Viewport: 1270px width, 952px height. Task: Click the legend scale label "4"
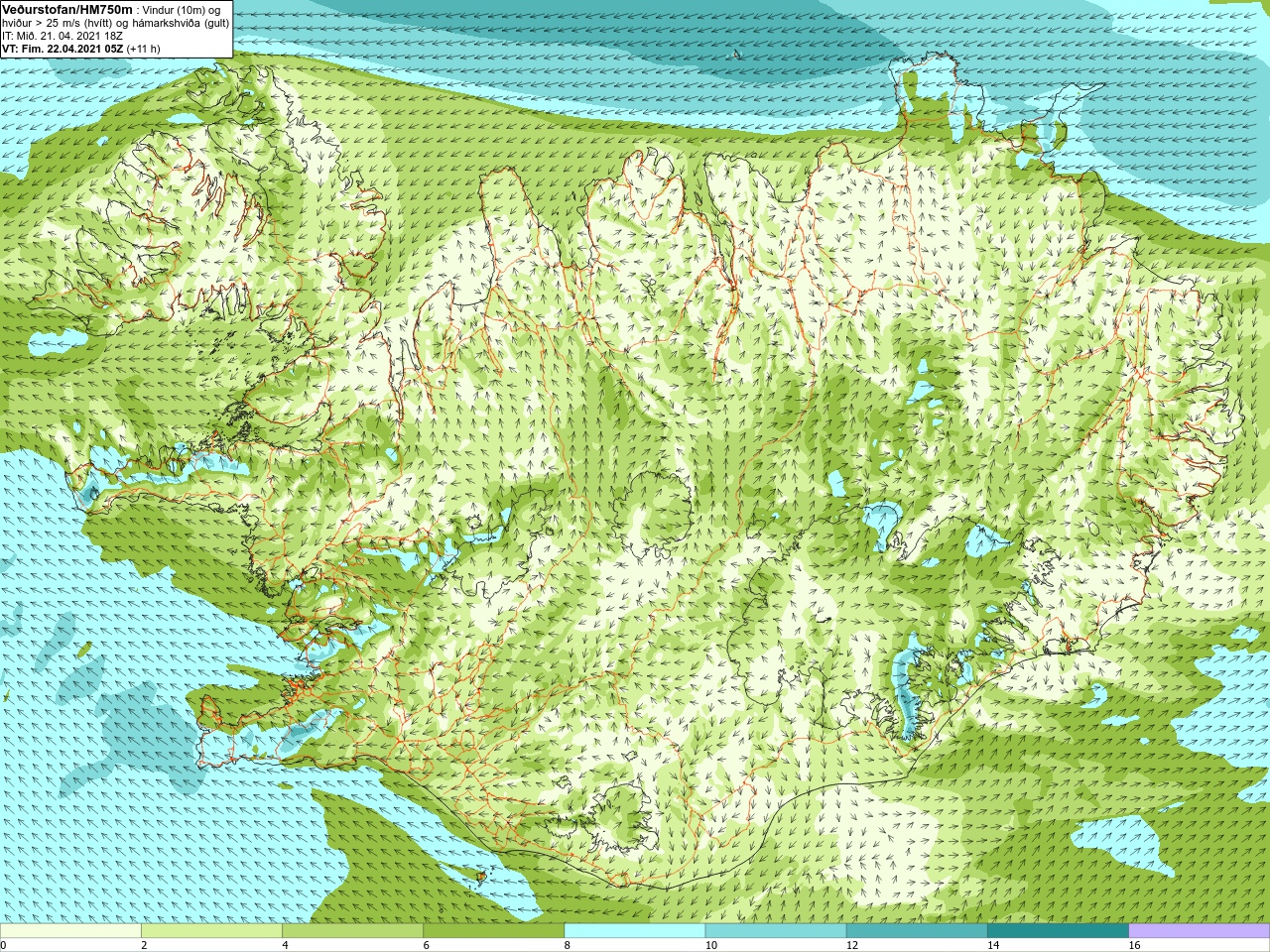285,945
